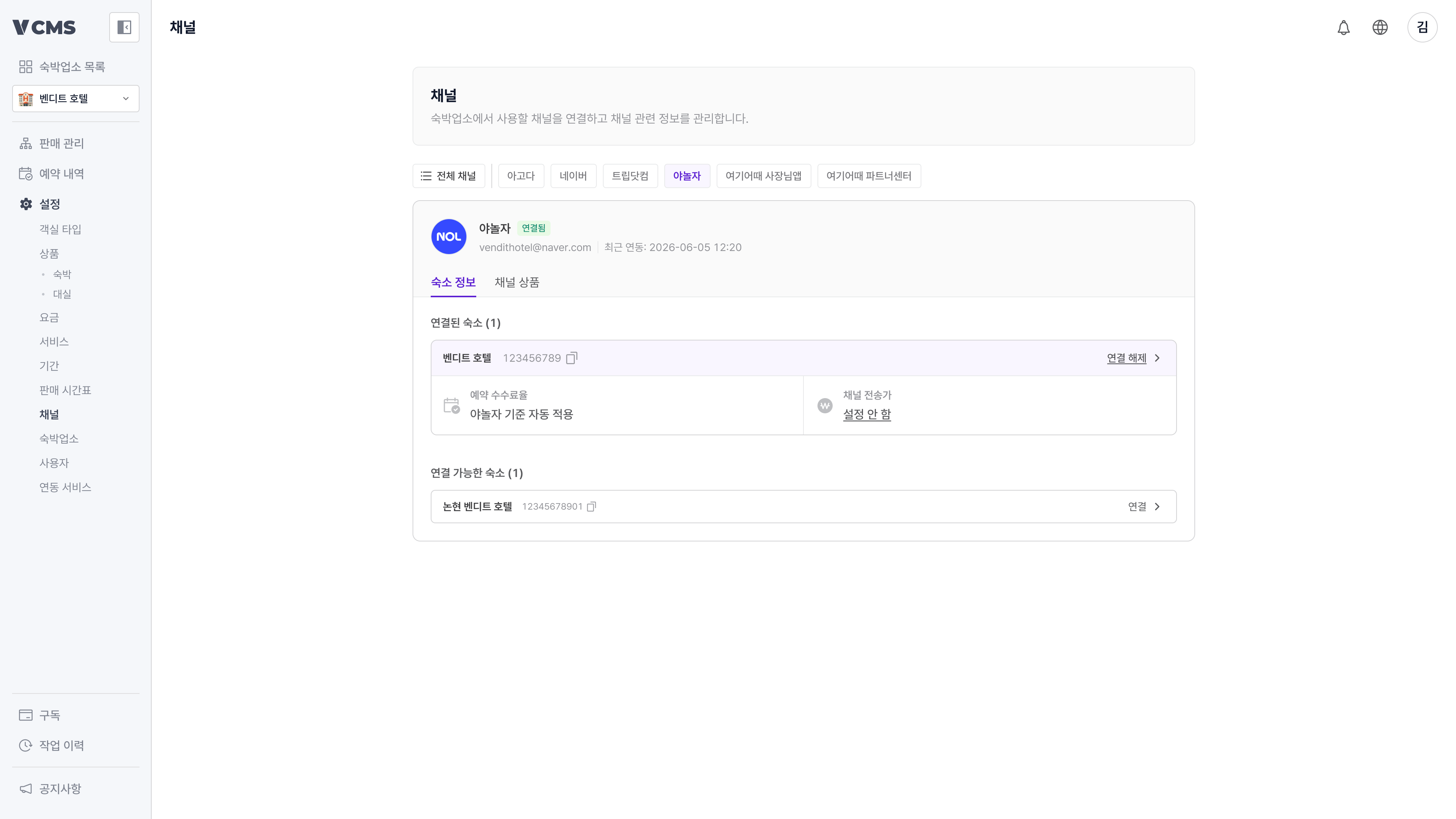Click 야놀자 기준 자동 적용 value
This screenshot has height=819, width=1456.
coord(521,414)
